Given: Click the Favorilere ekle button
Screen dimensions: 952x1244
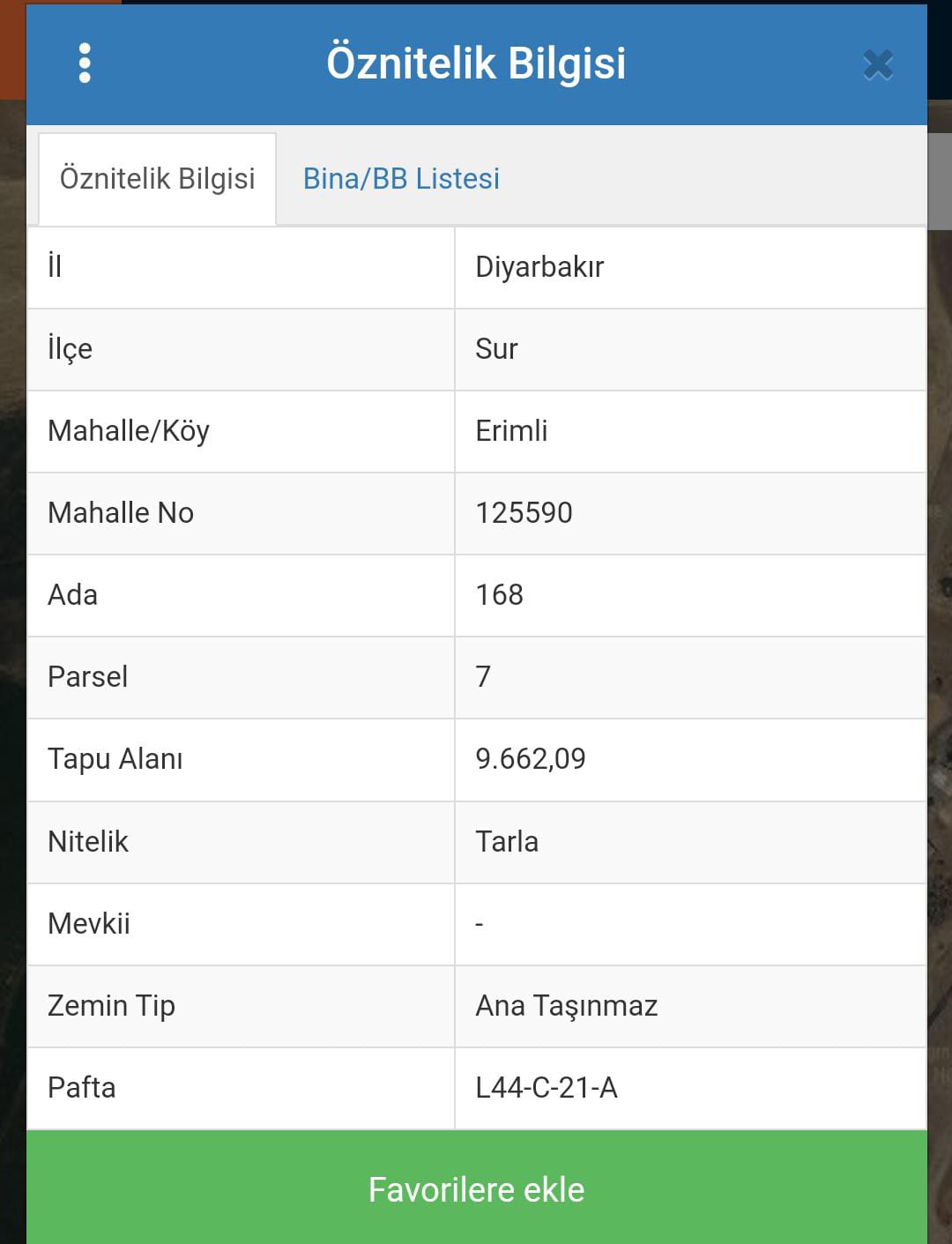Looking at the screenshot, I should point(477,1188).
